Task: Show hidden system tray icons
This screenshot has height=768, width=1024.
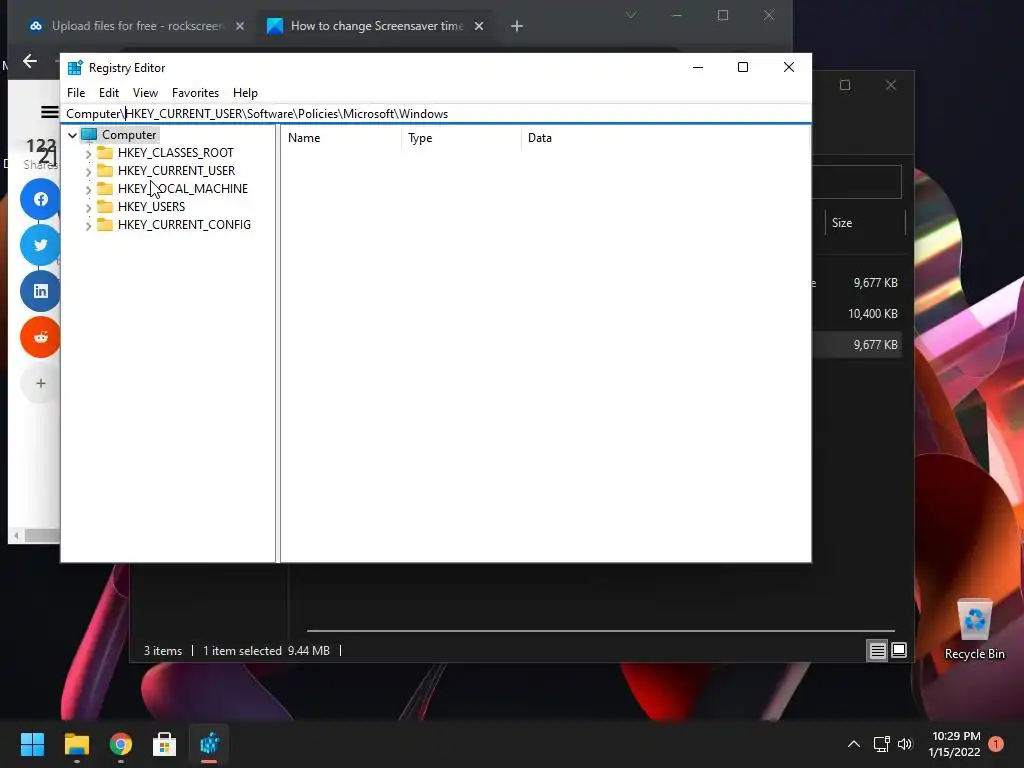Action: [854, 744]
